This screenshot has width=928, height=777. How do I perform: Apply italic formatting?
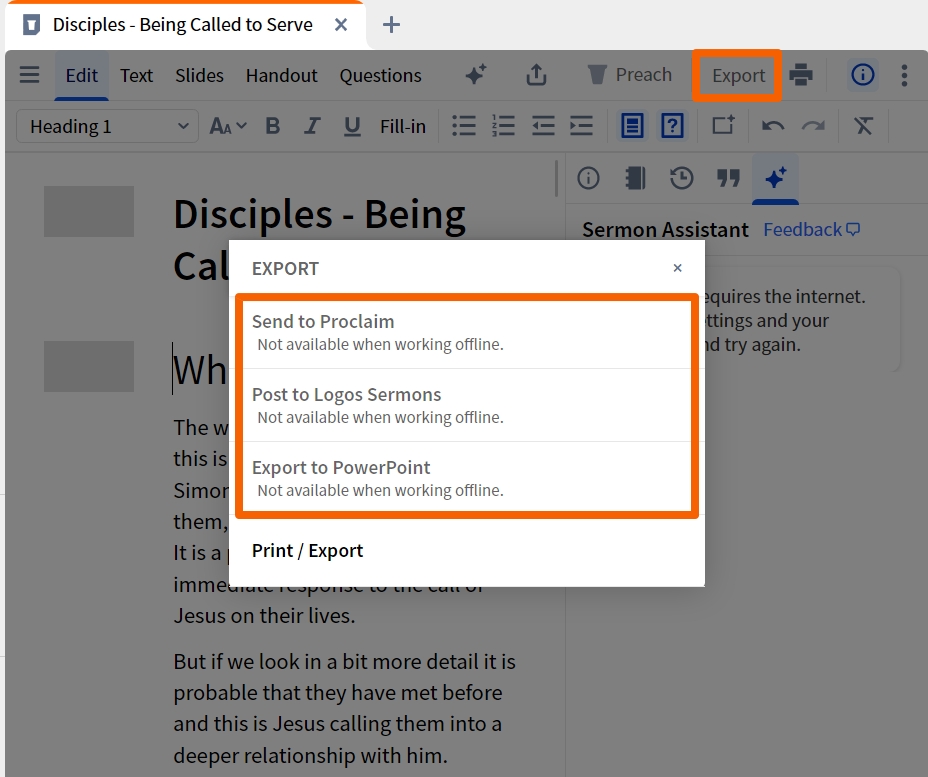[312, 126]
